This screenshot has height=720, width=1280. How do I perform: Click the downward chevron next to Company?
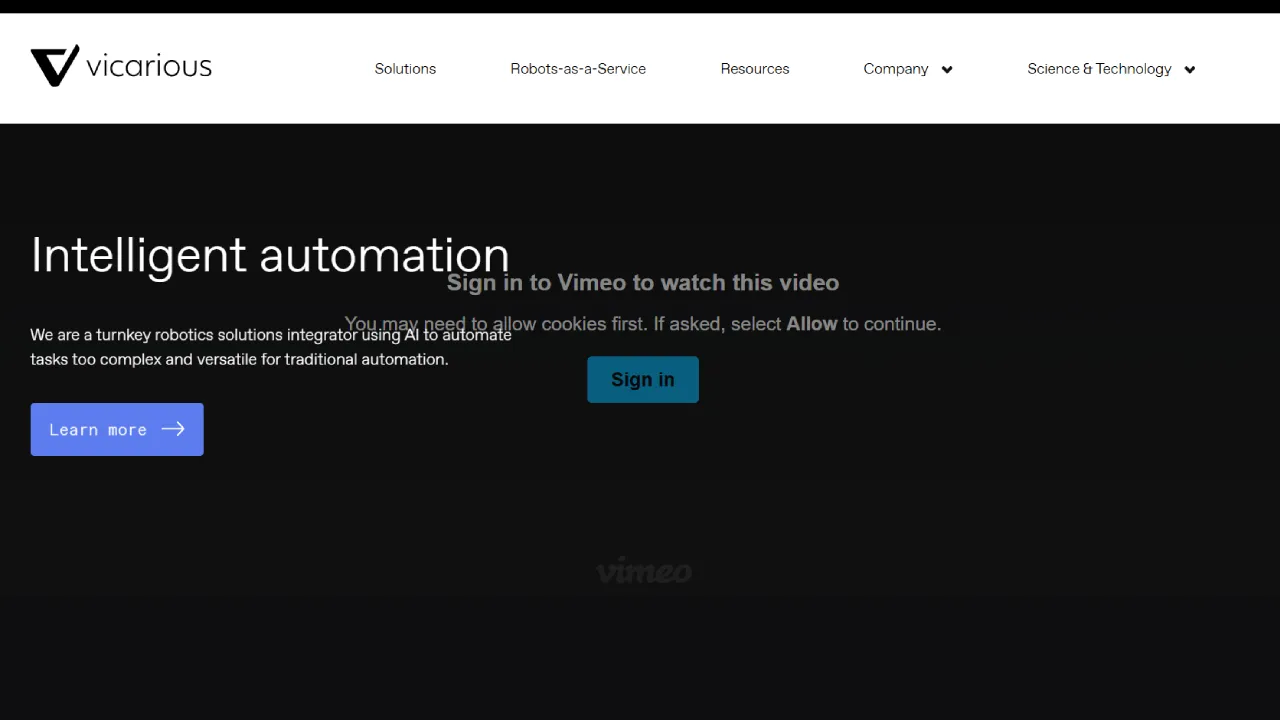click(946, 69)
